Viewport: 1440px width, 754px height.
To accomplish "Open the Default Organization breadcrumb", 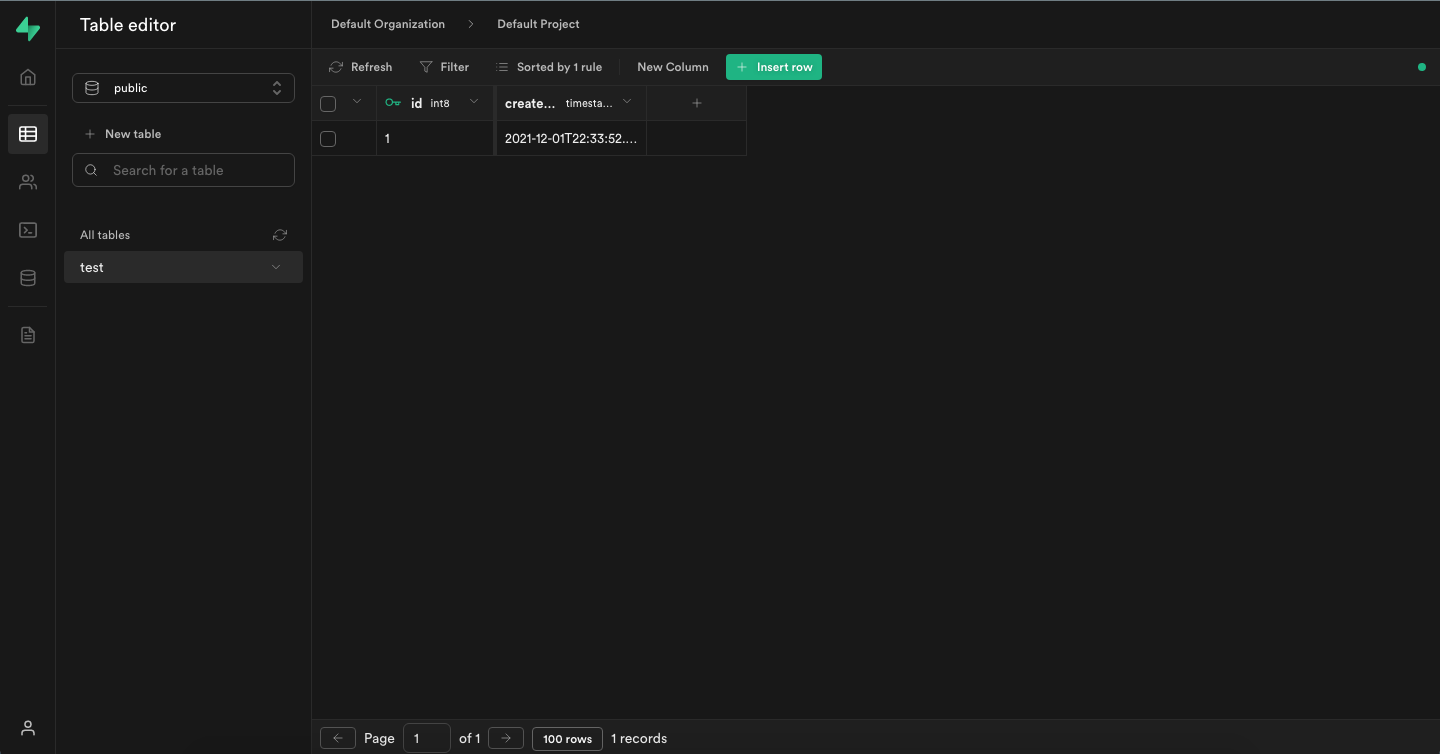I will click(x=388, y=24).
